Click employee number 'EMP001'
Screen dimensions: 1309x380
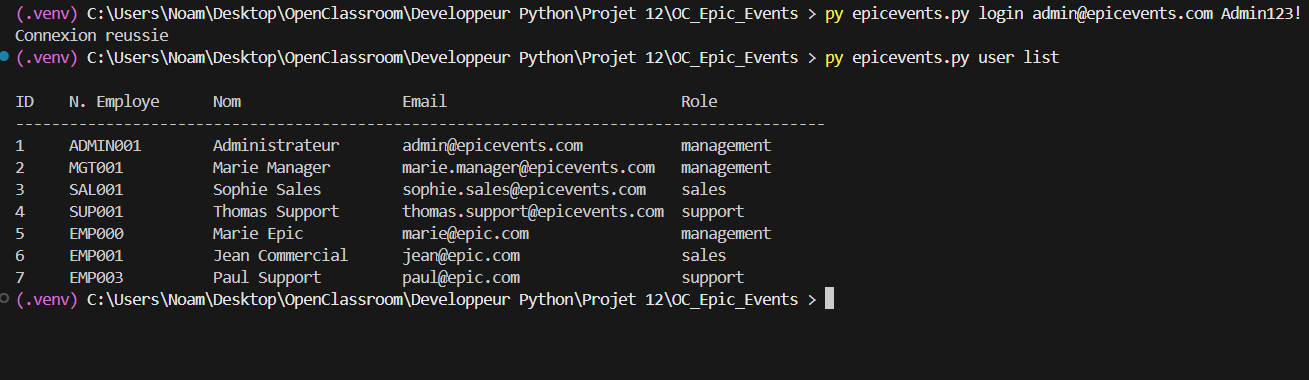(x=96, y=256)
